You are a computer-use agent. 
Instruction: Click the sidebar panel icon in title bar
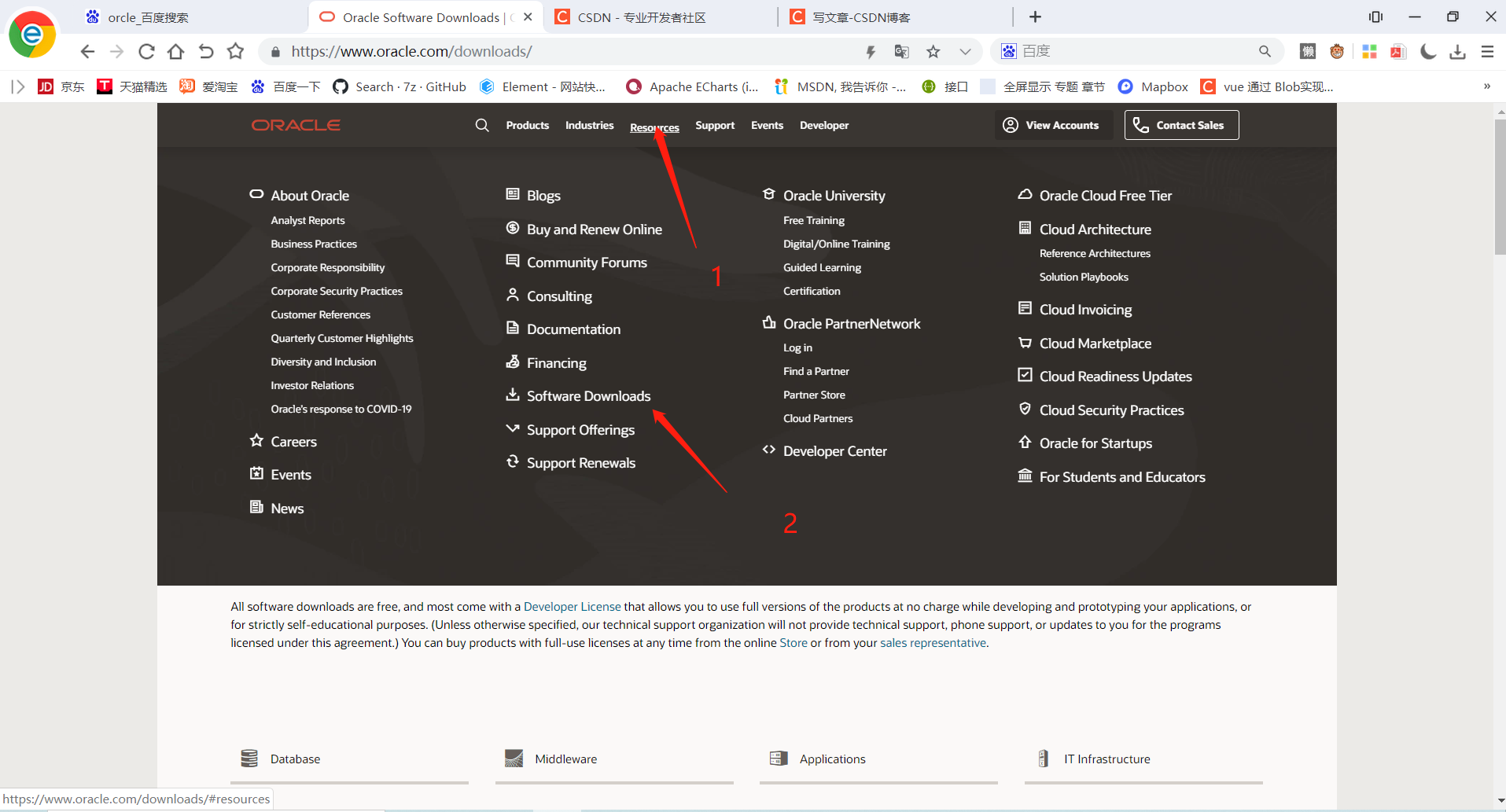tap(1375, 17)
